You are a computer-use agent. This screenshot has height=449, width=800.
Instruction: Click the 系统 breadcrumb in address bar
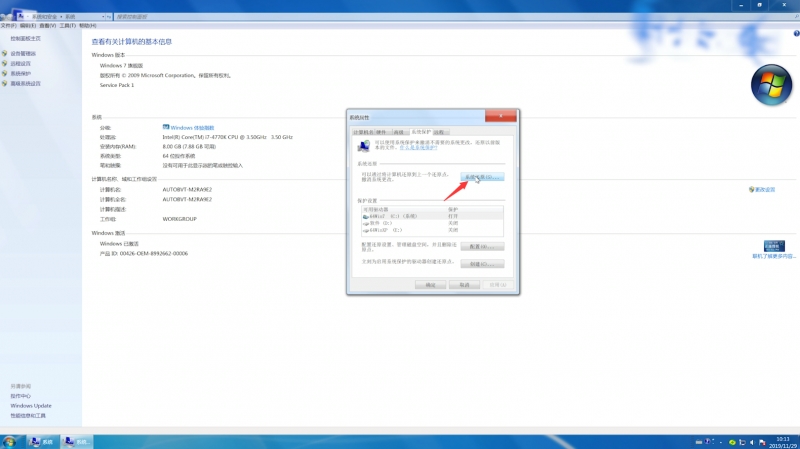tap(70, 17)
